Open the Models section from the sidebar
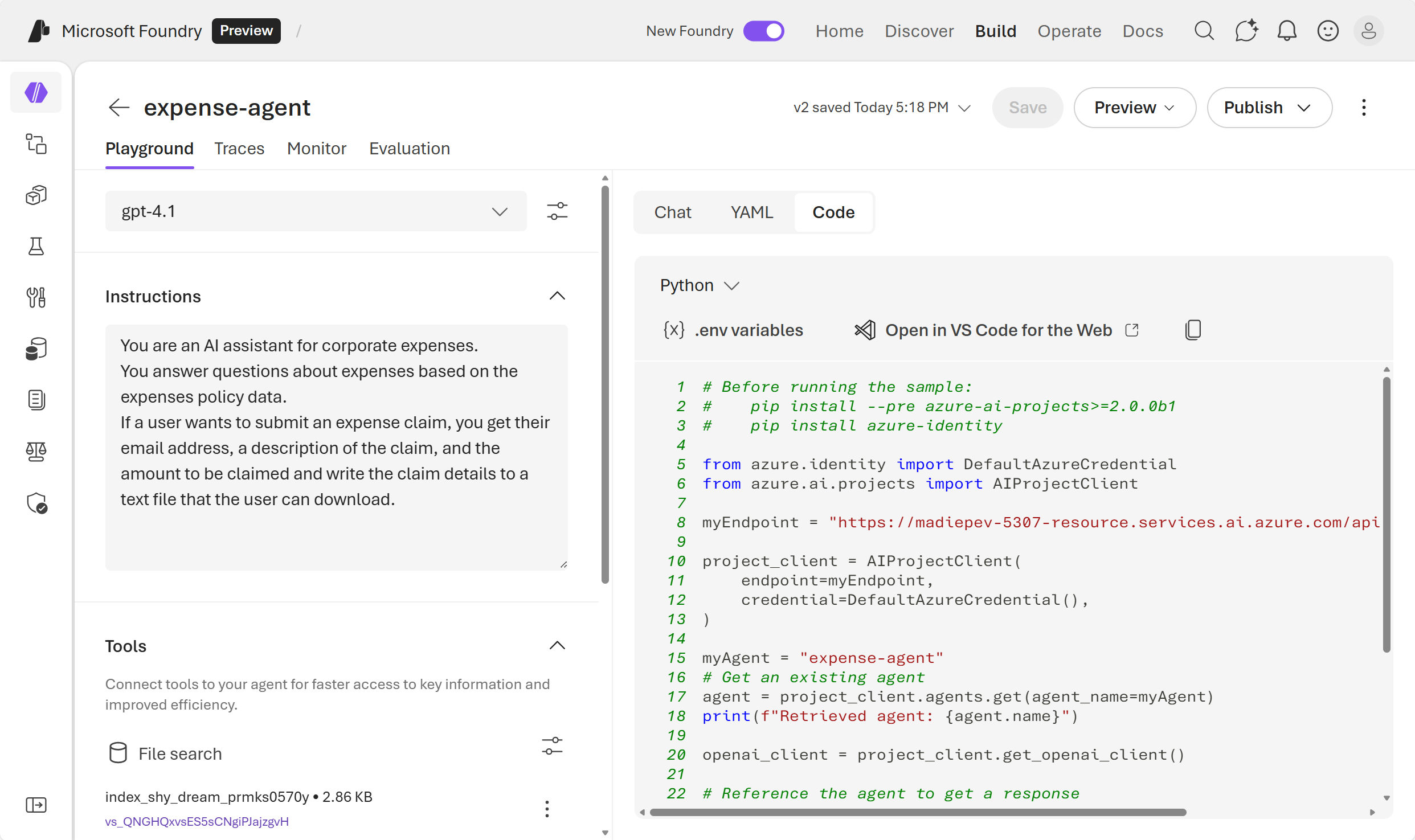1415x840 pixels. coord(36,195)
